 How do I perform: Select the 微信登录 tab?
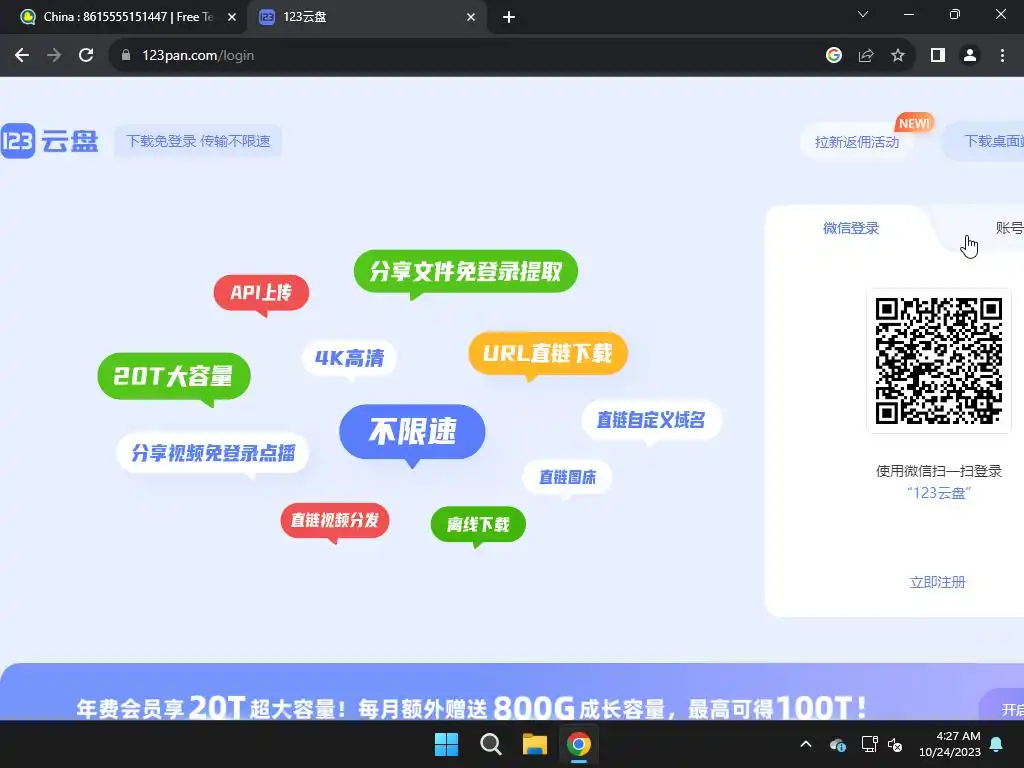pos(850,228)
